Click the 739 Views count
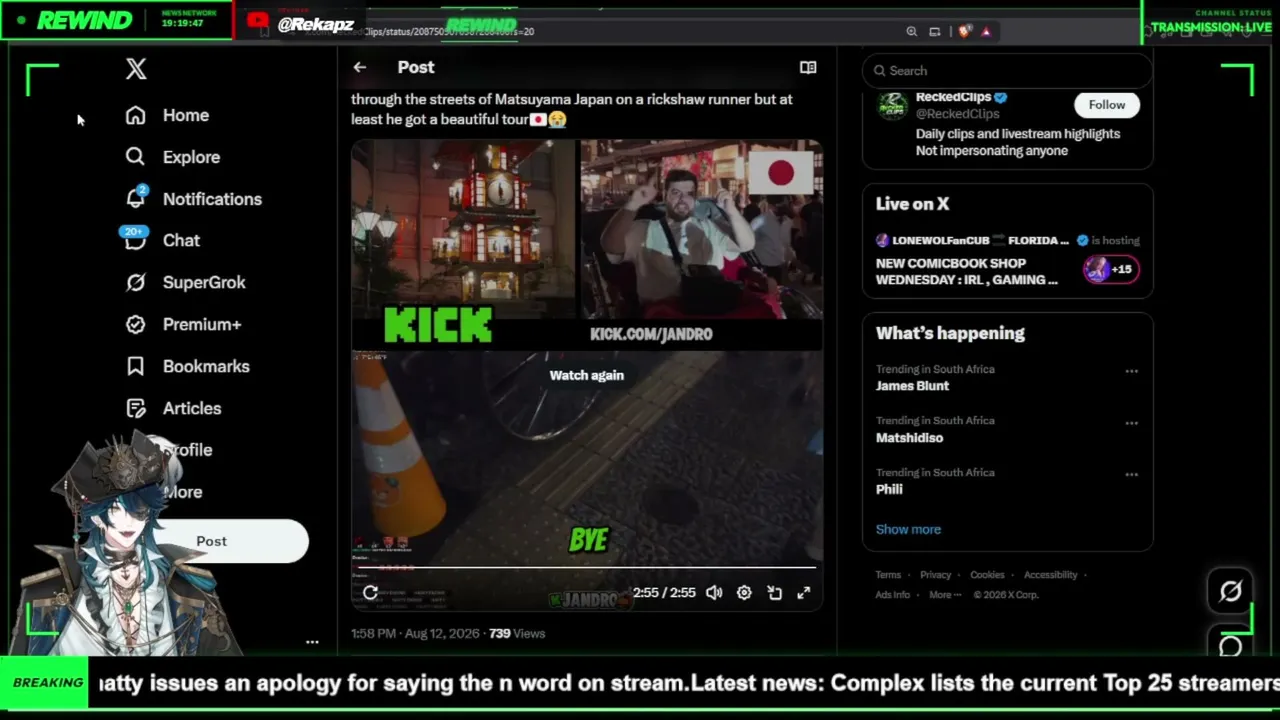Viewport: 1280px width, 720px height. pyautogui.click(x=517, y=633)
